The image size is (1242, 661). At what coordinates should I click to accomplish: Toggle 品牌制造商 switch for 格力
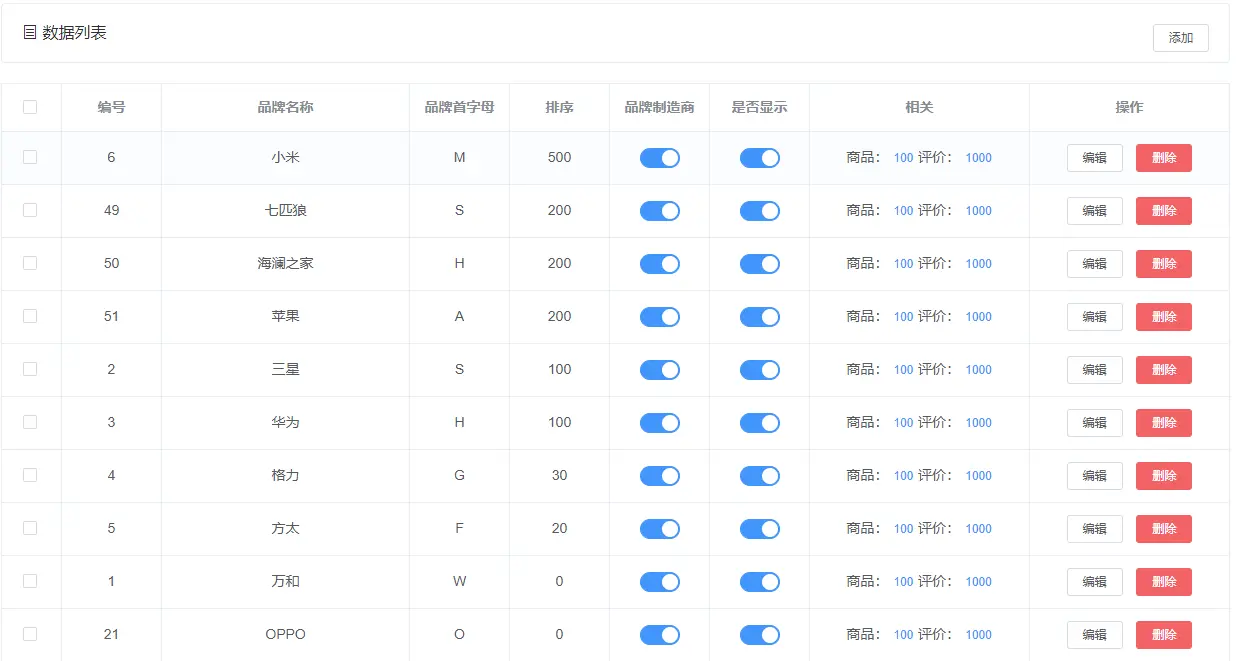pos(660,476)
